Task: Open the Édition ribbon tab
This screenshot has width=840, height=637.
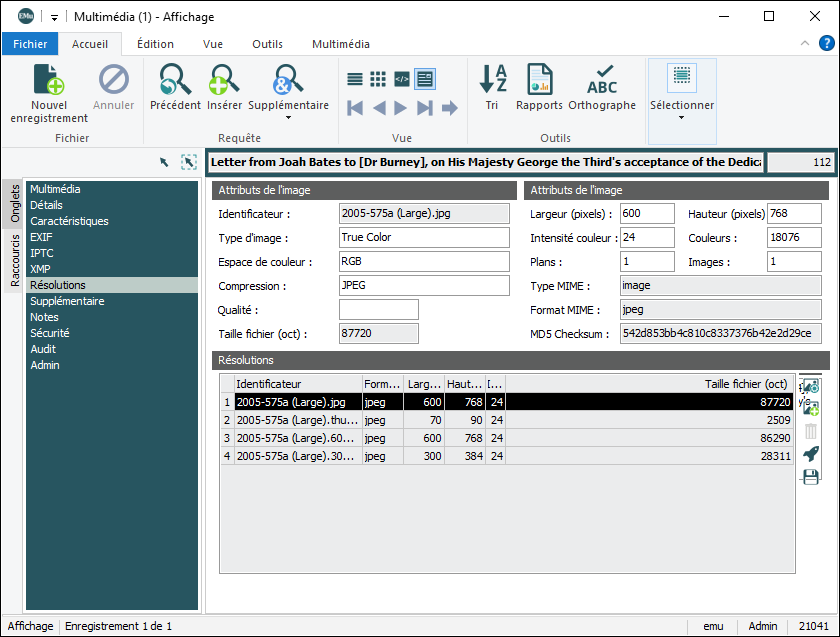Action: coord(155,44)
